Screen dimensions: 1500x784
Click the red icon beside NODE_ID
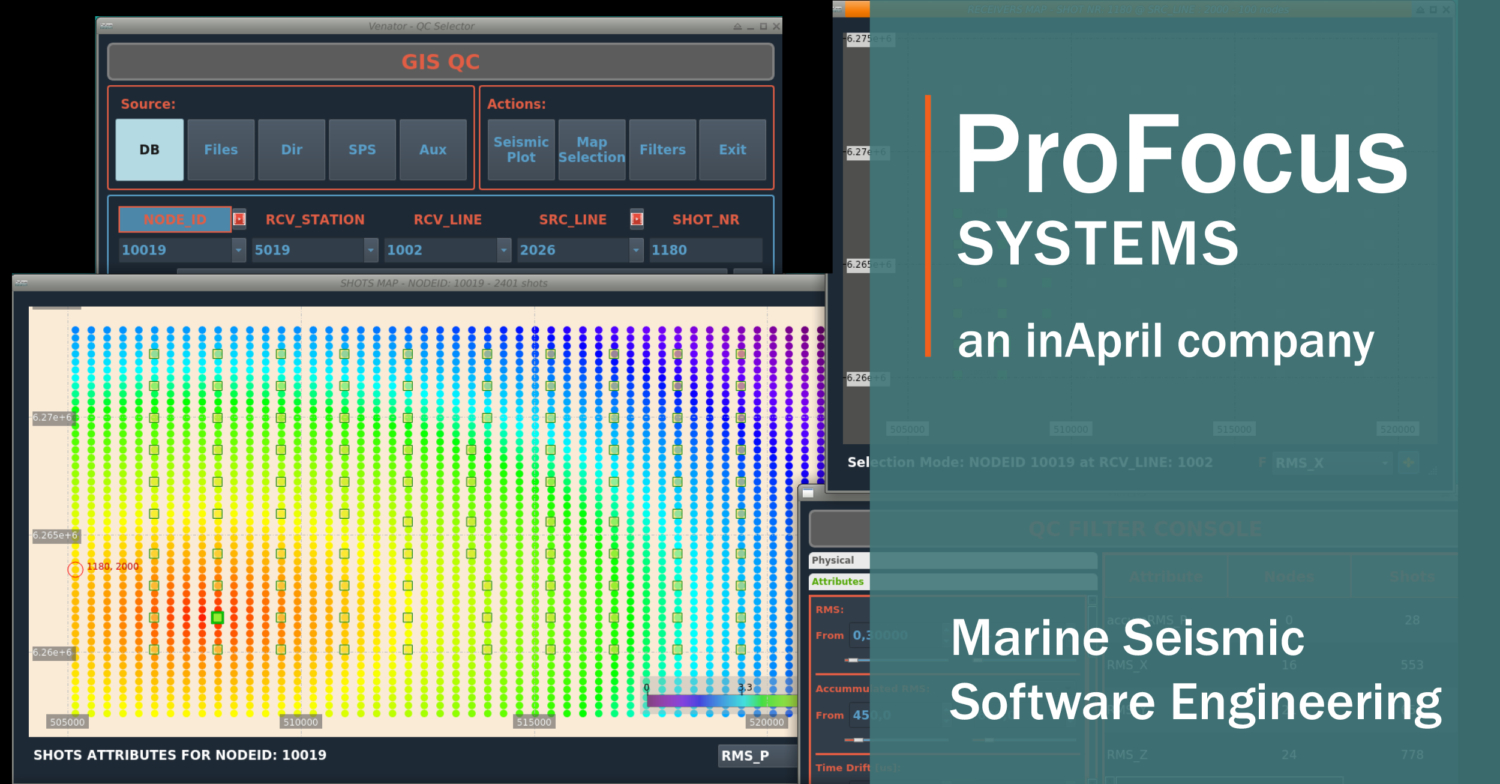click(239, 219)
